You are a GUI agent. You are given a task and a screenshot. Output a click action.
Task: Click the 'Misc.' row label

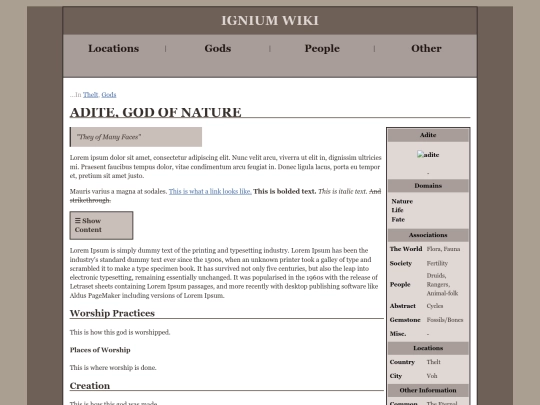pos(398,334)
